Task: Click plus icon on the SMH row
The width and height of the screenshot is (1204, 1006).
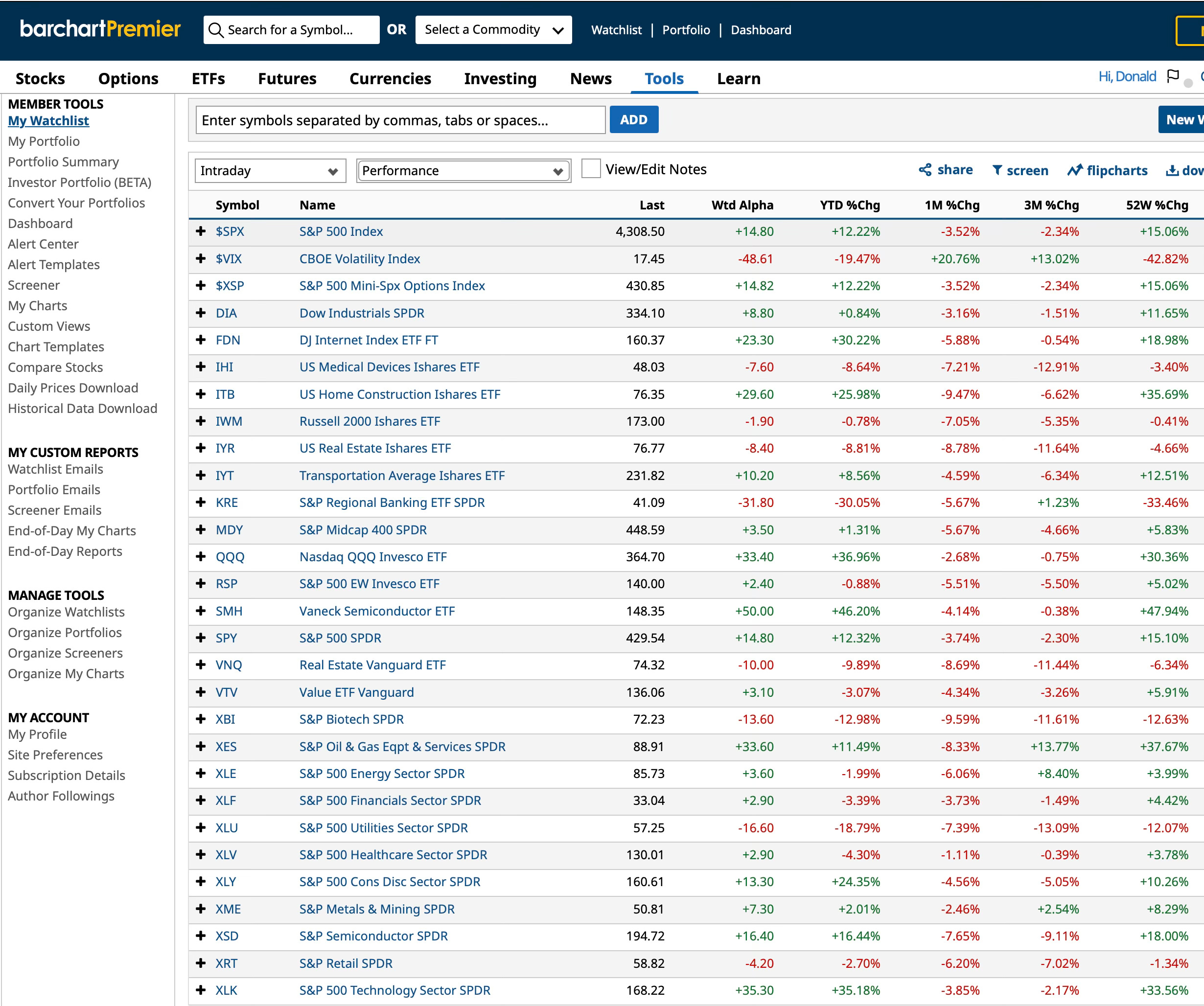Action: tap(201, 611)
